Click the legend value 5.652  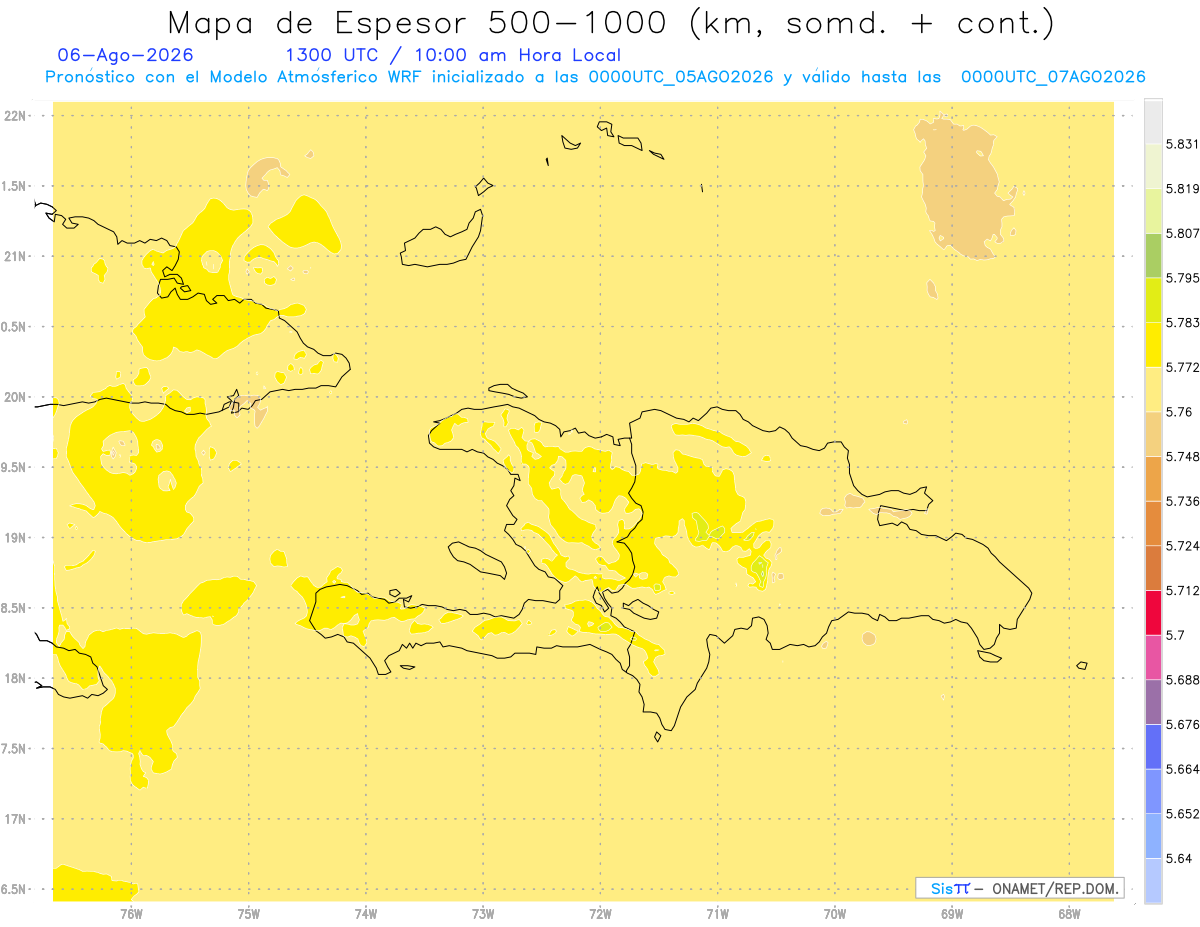click(x=1182, y=814)
